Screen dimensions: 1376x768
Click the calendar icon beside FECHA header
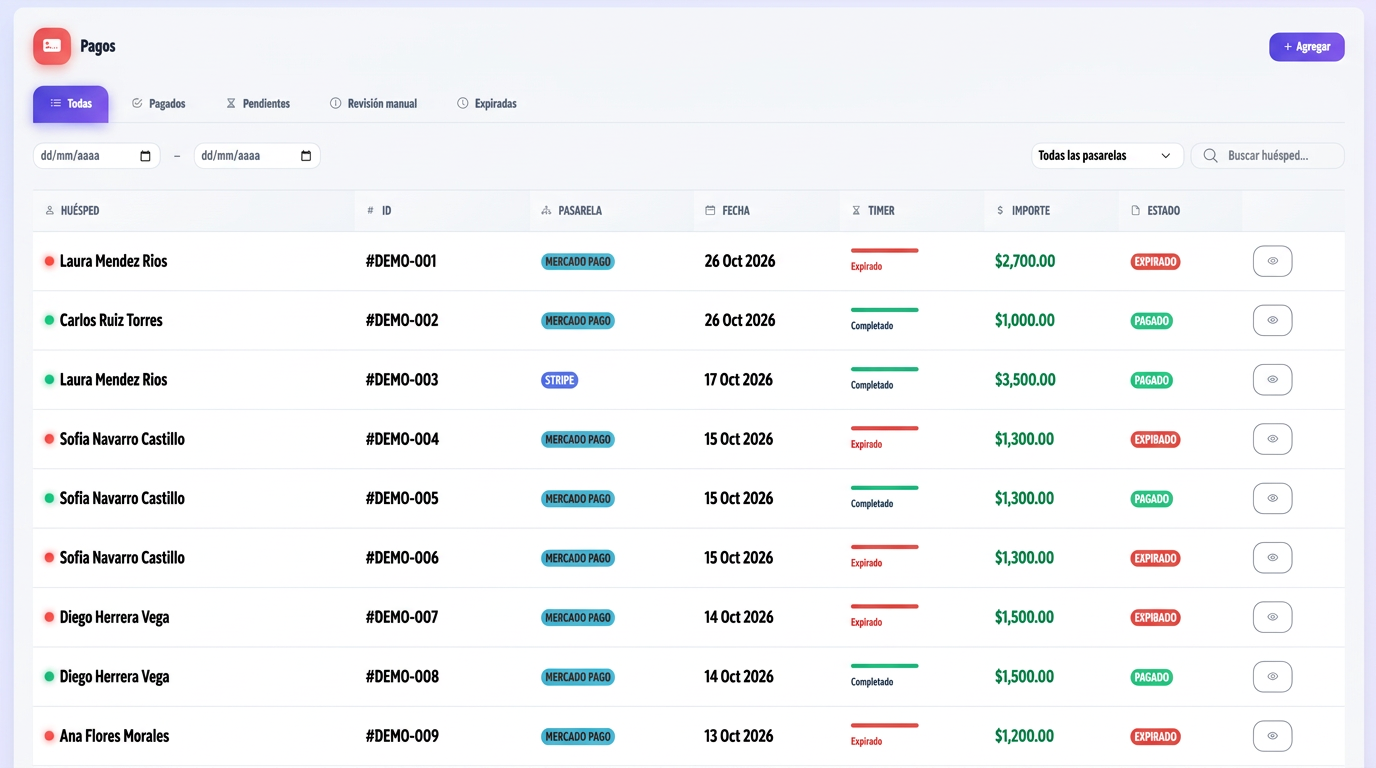710,211
